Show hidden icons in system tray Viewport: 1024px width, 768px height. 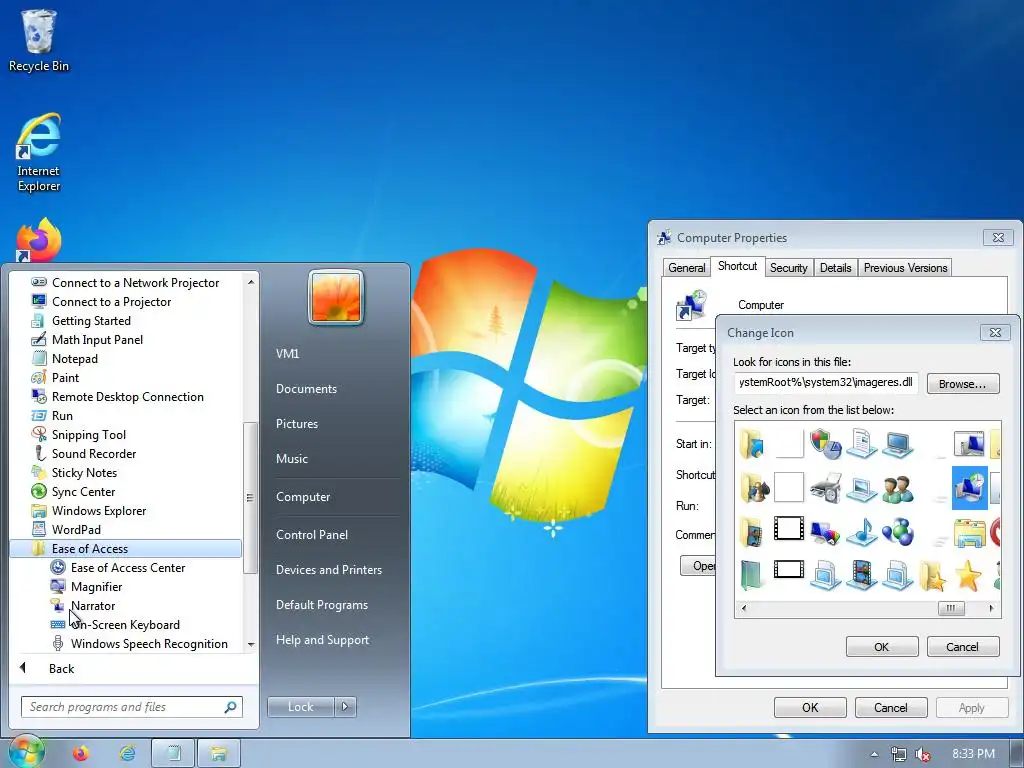click(x=874, y=754)
